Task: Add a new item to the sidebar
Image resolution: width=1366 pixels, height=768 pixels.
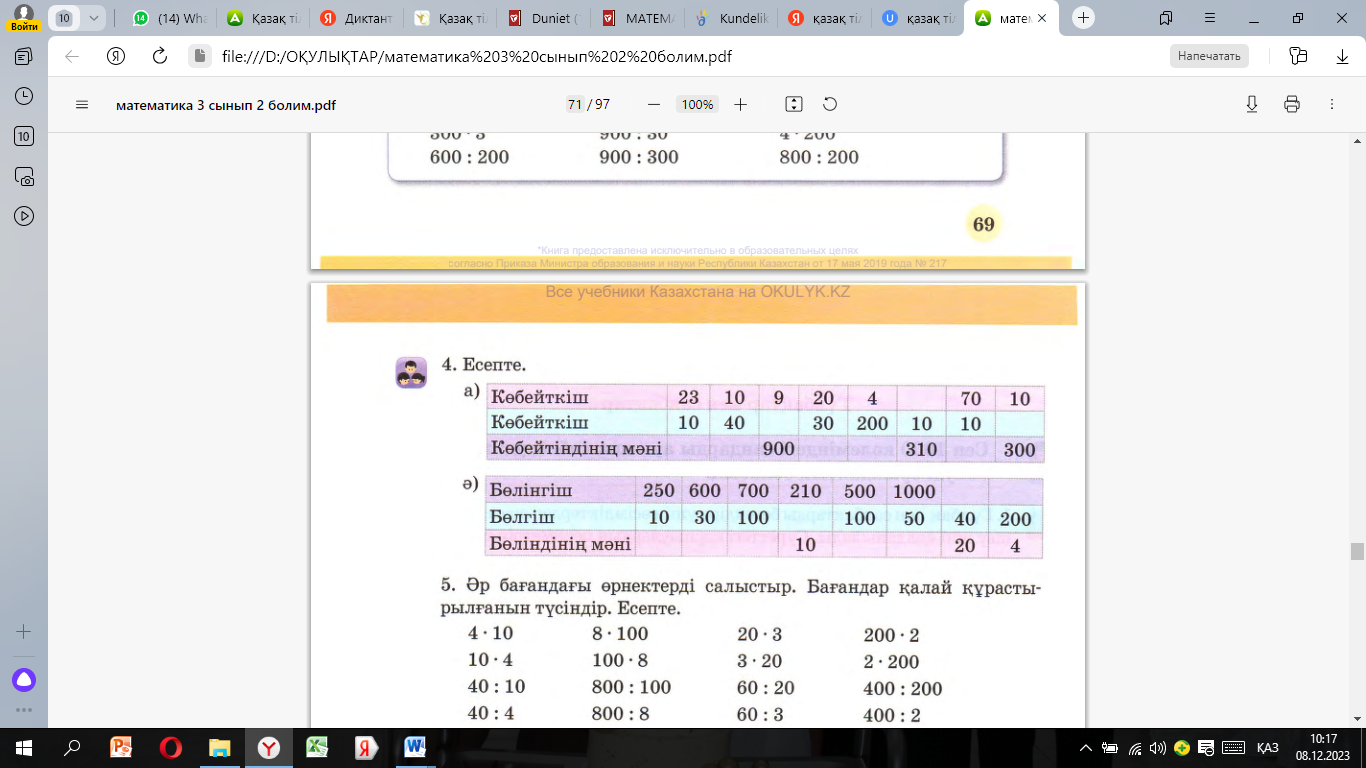Action: (x=24, y=632)
